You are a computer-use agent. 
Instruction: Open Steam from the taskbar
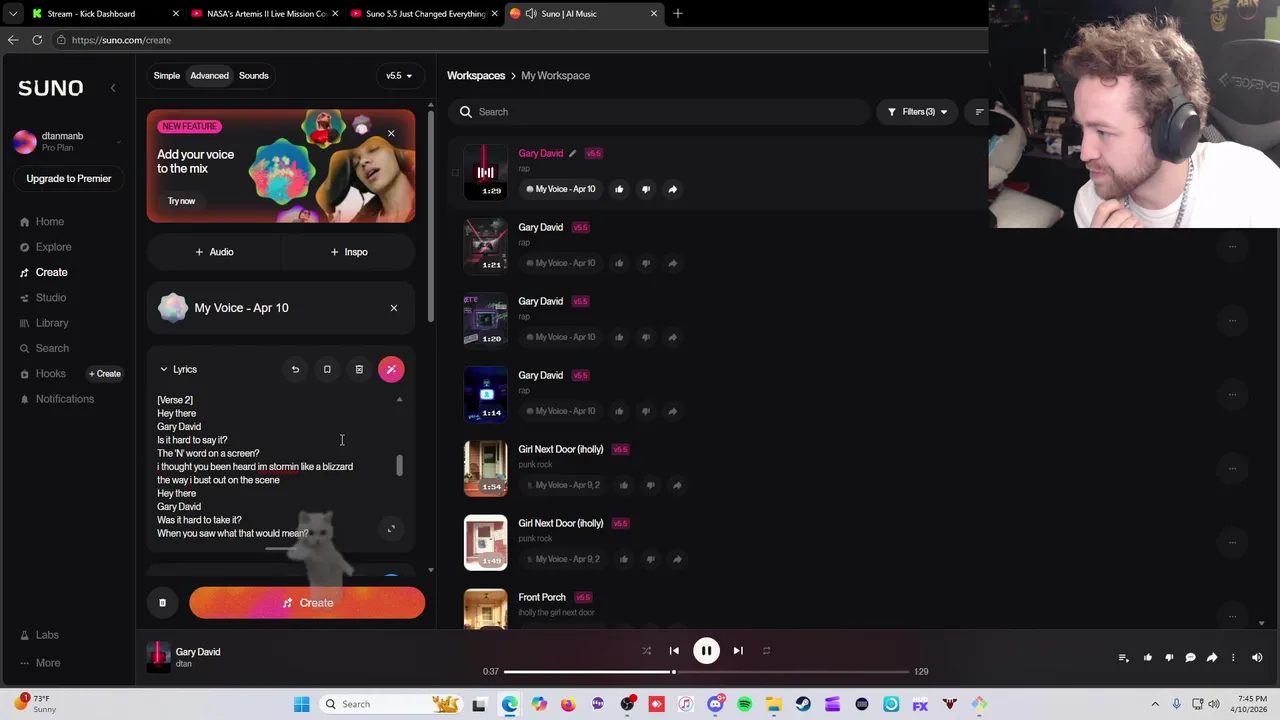click(x=803, y=704)
